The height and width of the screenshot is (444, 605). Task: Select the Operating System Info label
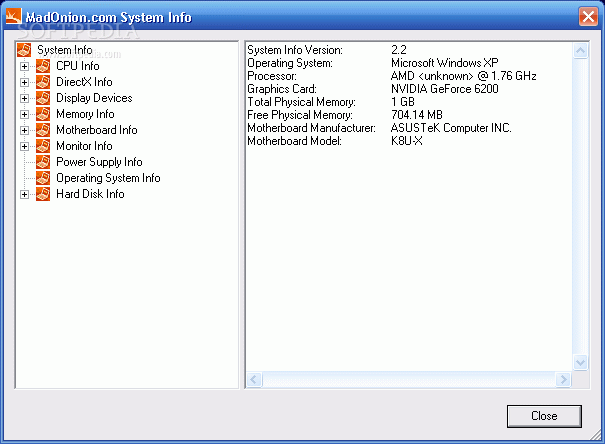pyautogui.click(x=108, y=178)
